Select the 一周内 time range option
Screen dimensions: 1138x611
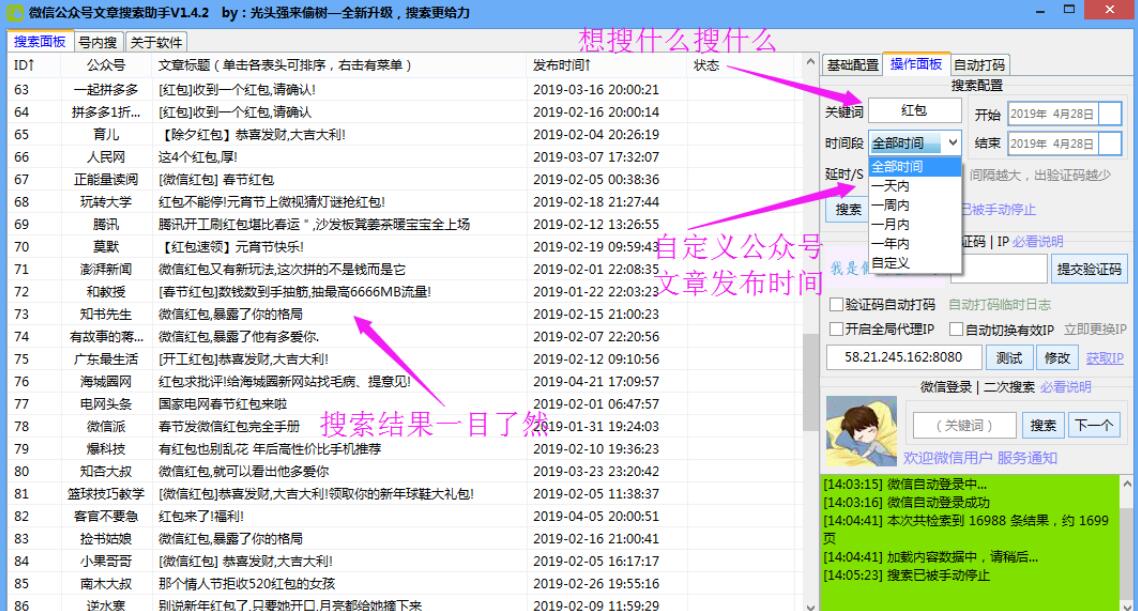coord(914,205)
